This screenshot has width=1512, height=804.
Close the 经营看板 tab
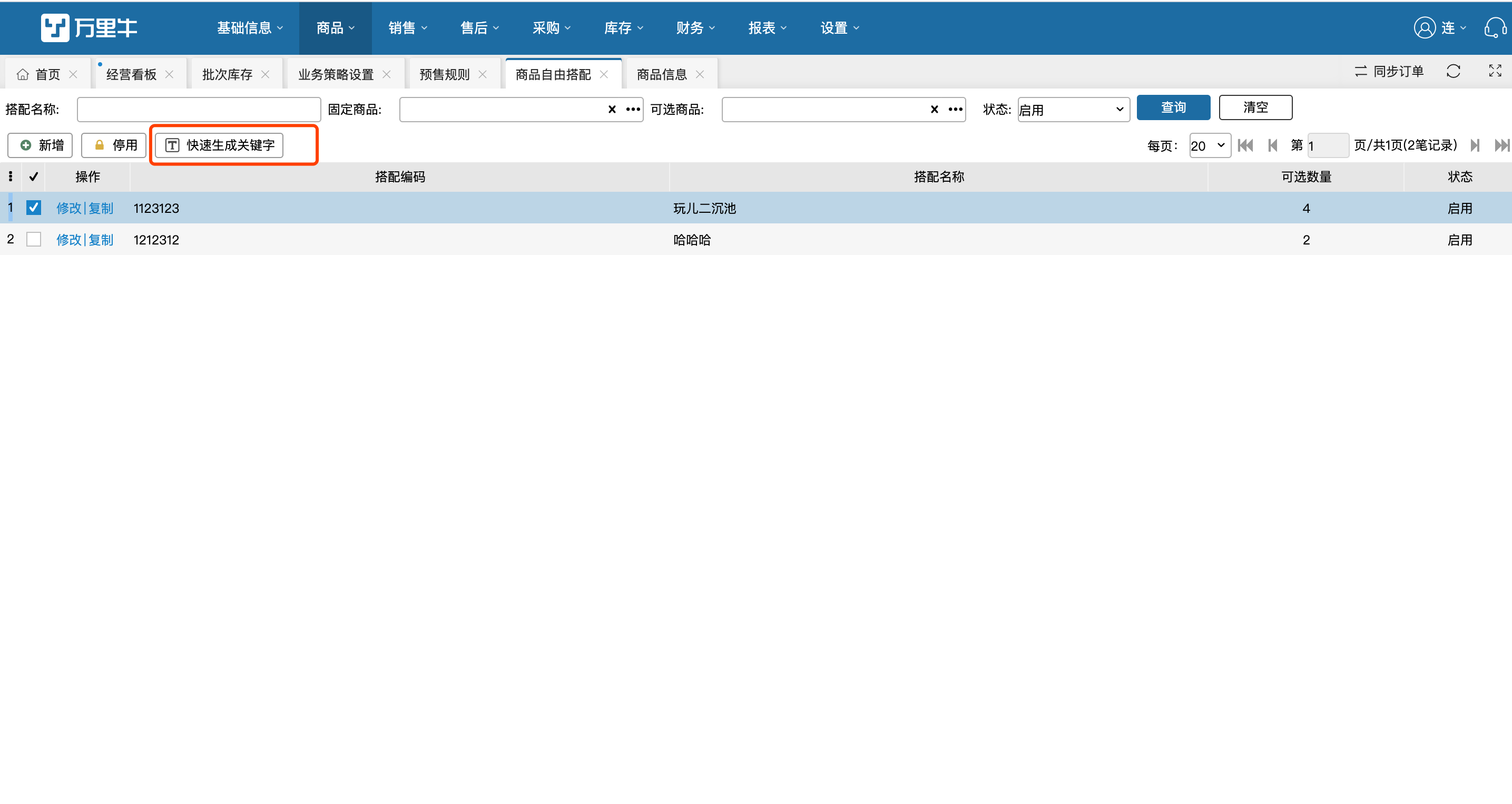169,74
